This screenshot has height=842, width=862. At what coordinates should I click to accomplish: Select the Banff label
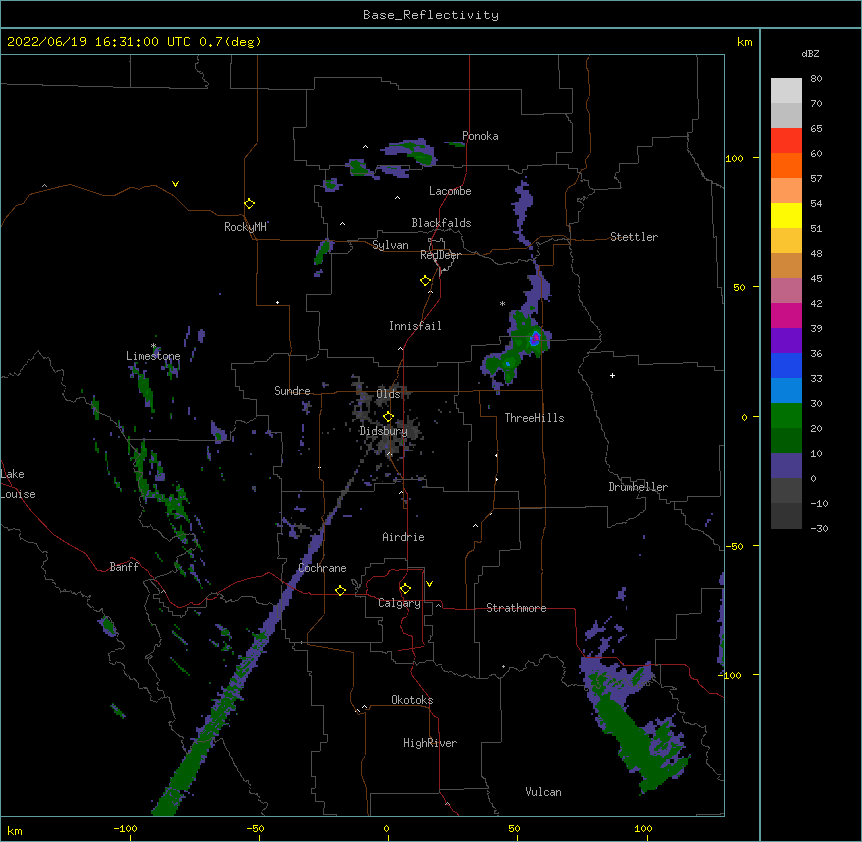pyautogui.click(x=124, y=567)
